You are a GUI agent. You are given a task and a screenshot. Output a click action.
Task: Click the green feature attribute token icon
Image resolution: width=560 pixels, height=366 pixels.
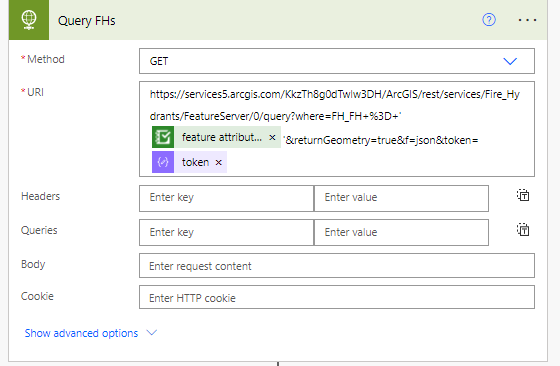163,137
